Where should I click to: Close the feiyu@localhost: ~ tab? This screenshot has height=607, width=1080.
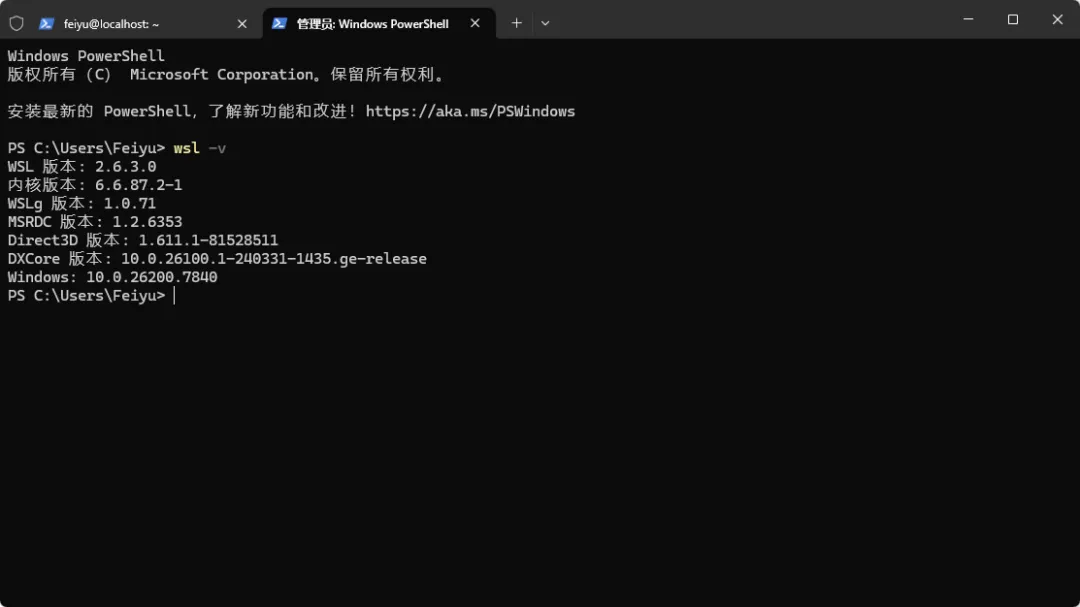[242, 23]
